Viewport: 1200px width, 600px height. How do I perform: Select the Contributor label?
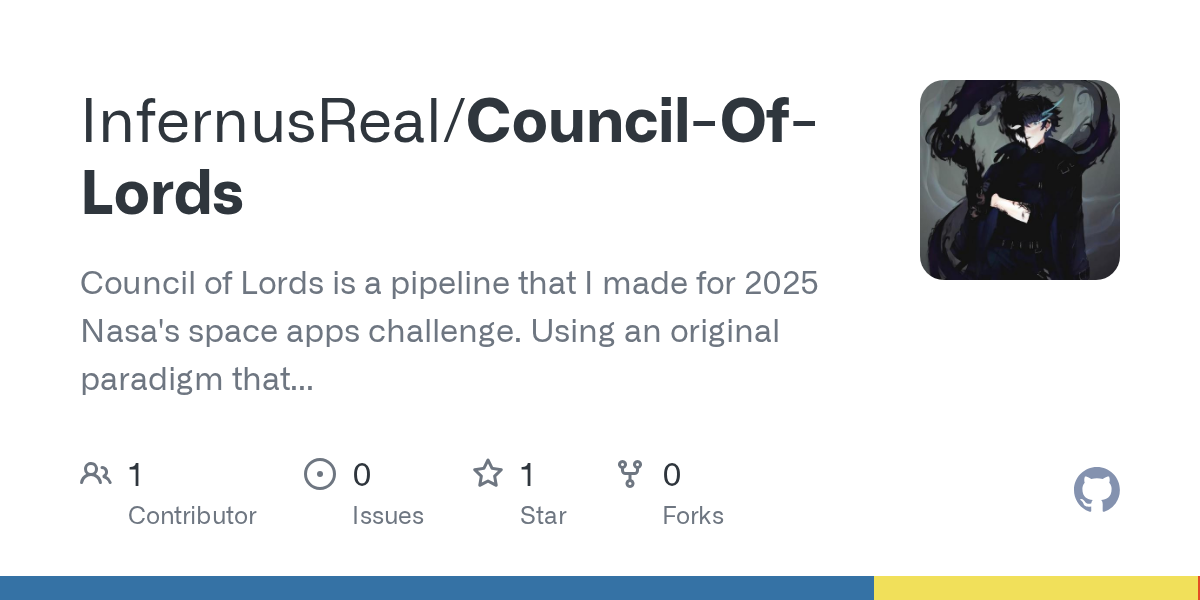pyautogui.click(x=192, y=516)
